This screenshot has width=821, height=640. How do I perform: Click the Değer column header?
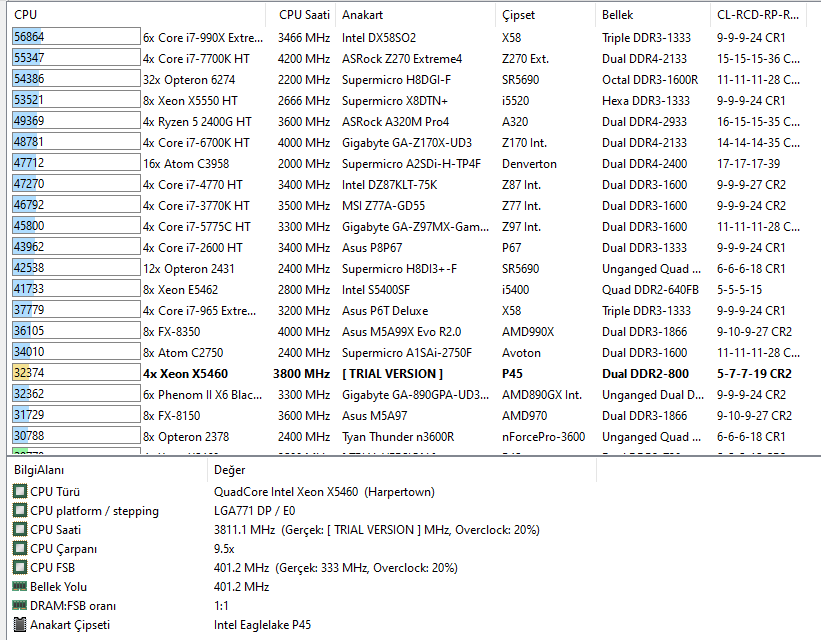click(402, 470)
